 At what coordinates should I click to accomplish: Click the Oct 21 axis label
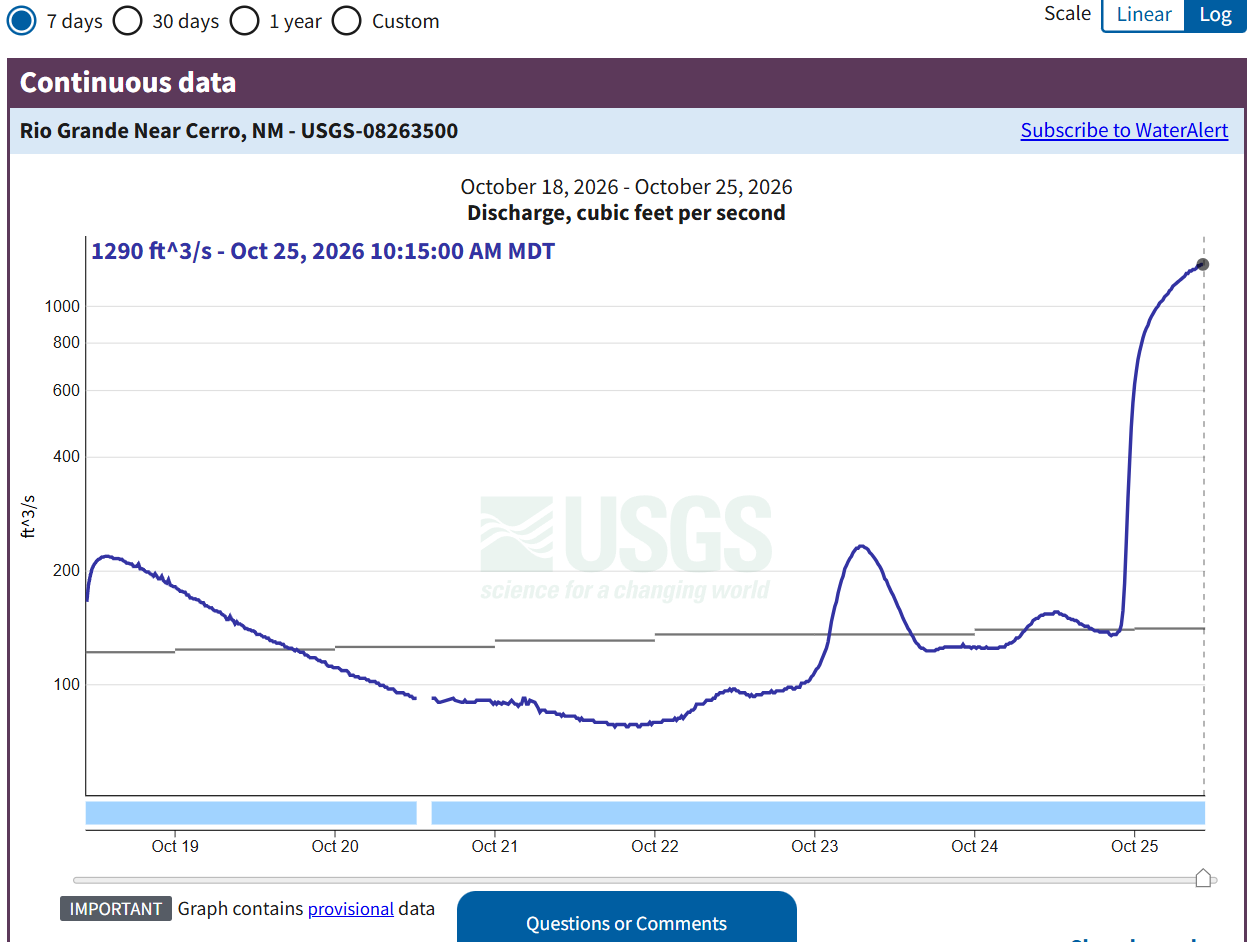point(495,846)
